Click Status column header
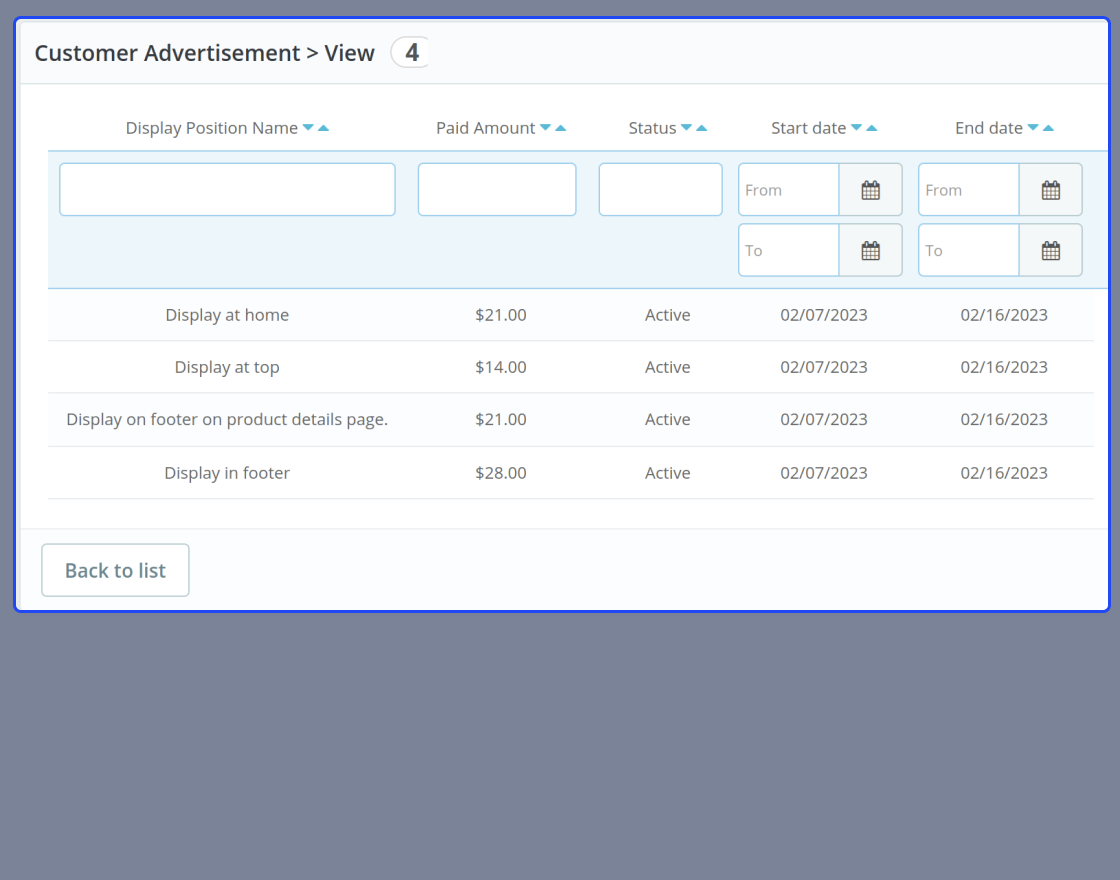Screen dimensions: 1120x880 [x=652, y=128]
